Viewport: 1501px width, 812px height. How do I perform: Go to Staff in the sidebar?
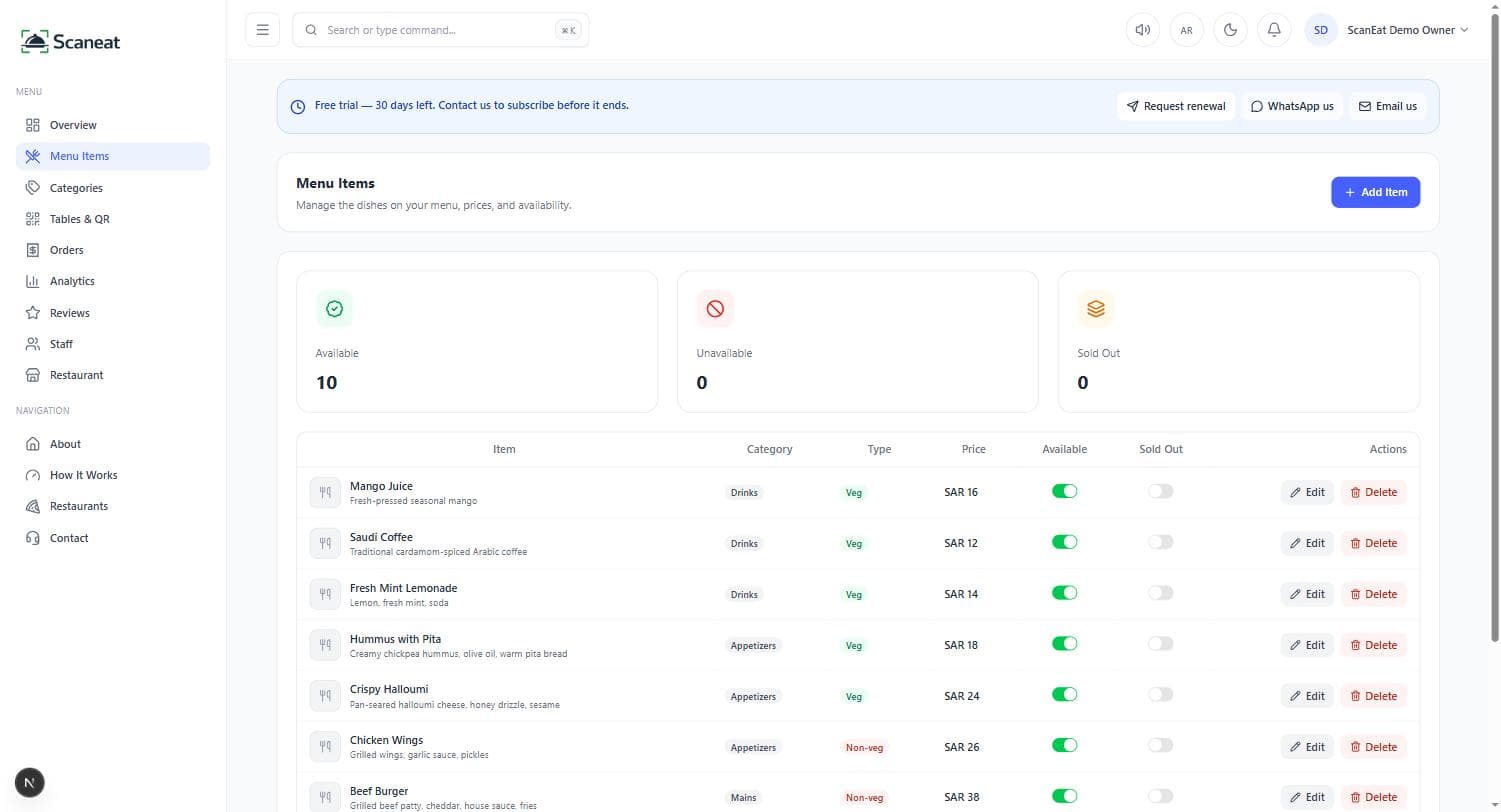[113, 344]
